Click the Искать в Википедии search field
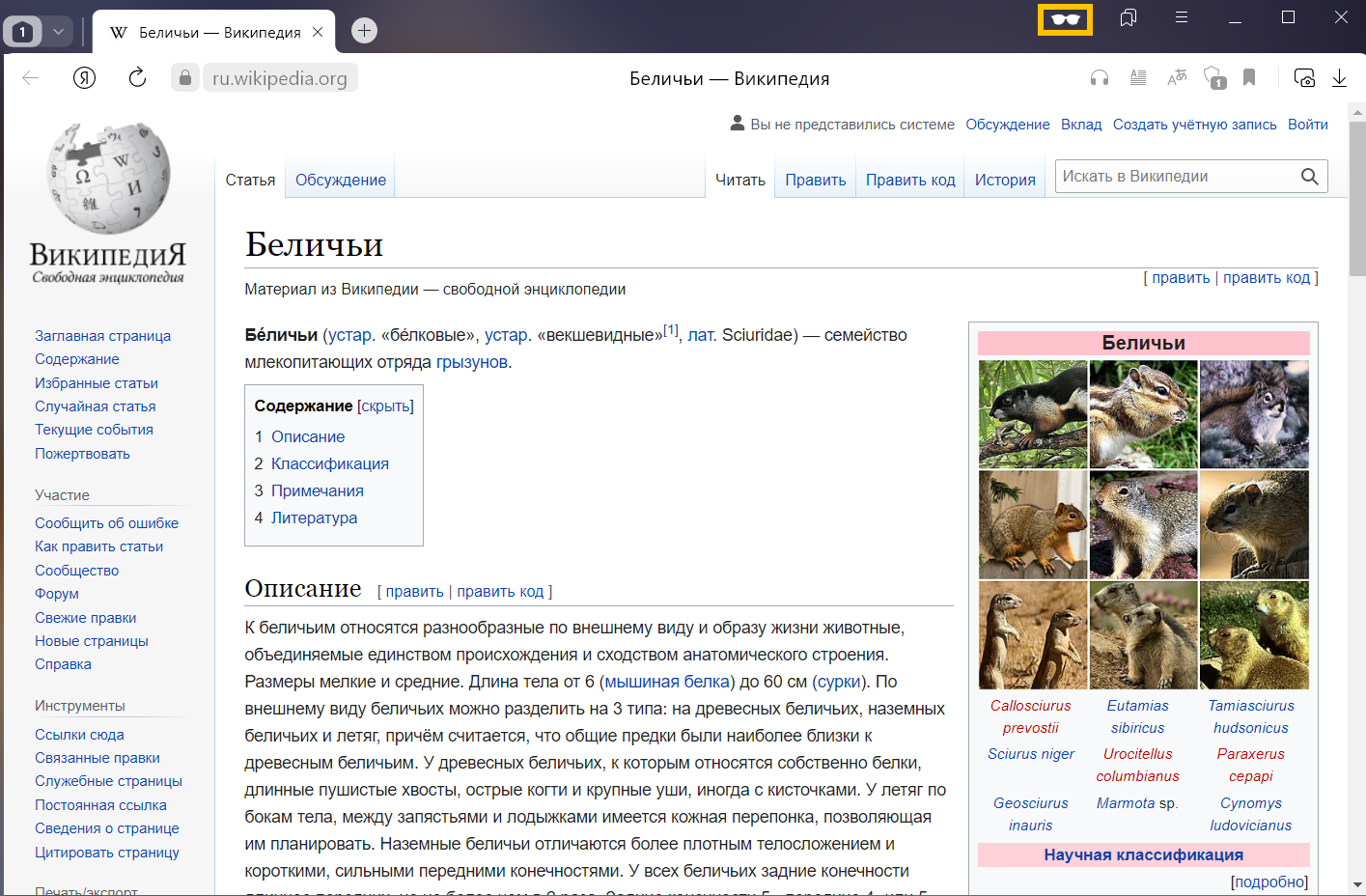Image resolution: width=1366 pixels, height=896 pixels. point(1176,176)
